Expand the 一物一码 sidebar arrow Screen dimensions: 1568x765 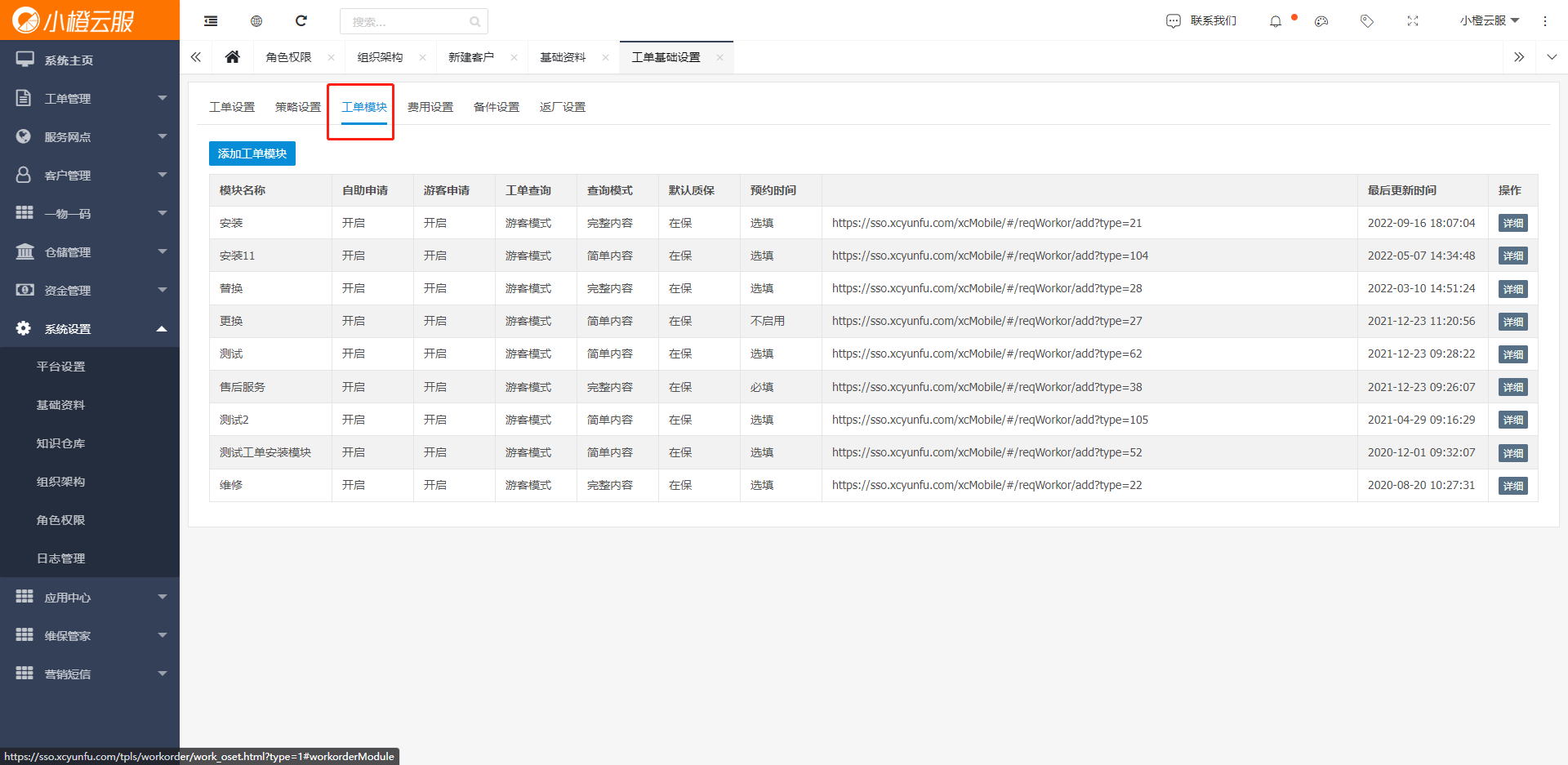(162, 213)
